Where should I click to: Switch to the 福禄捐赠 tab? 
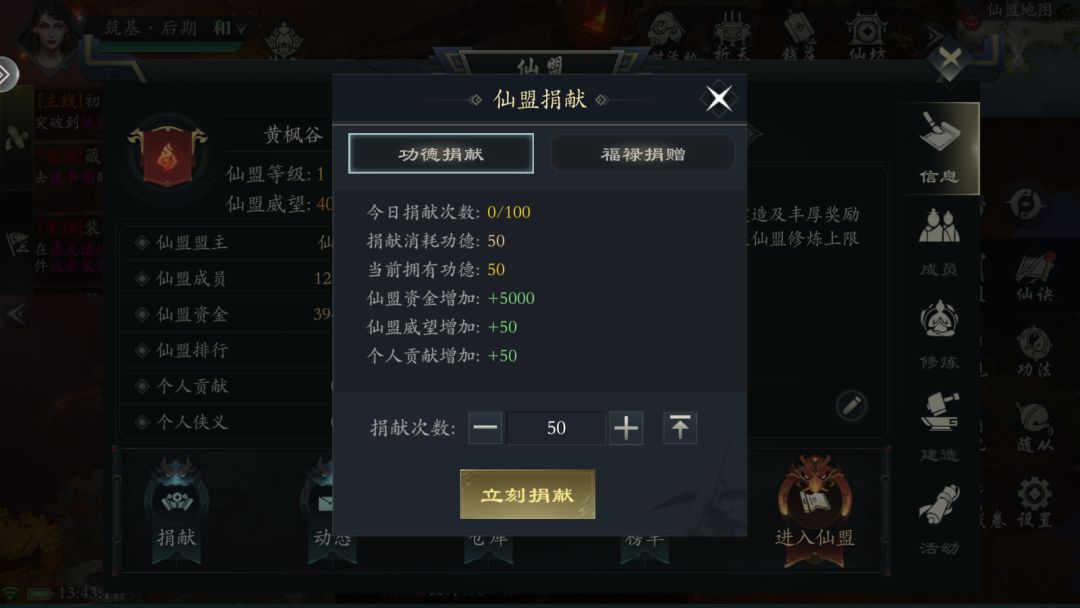pyautogui.click(x=643, y=154)
